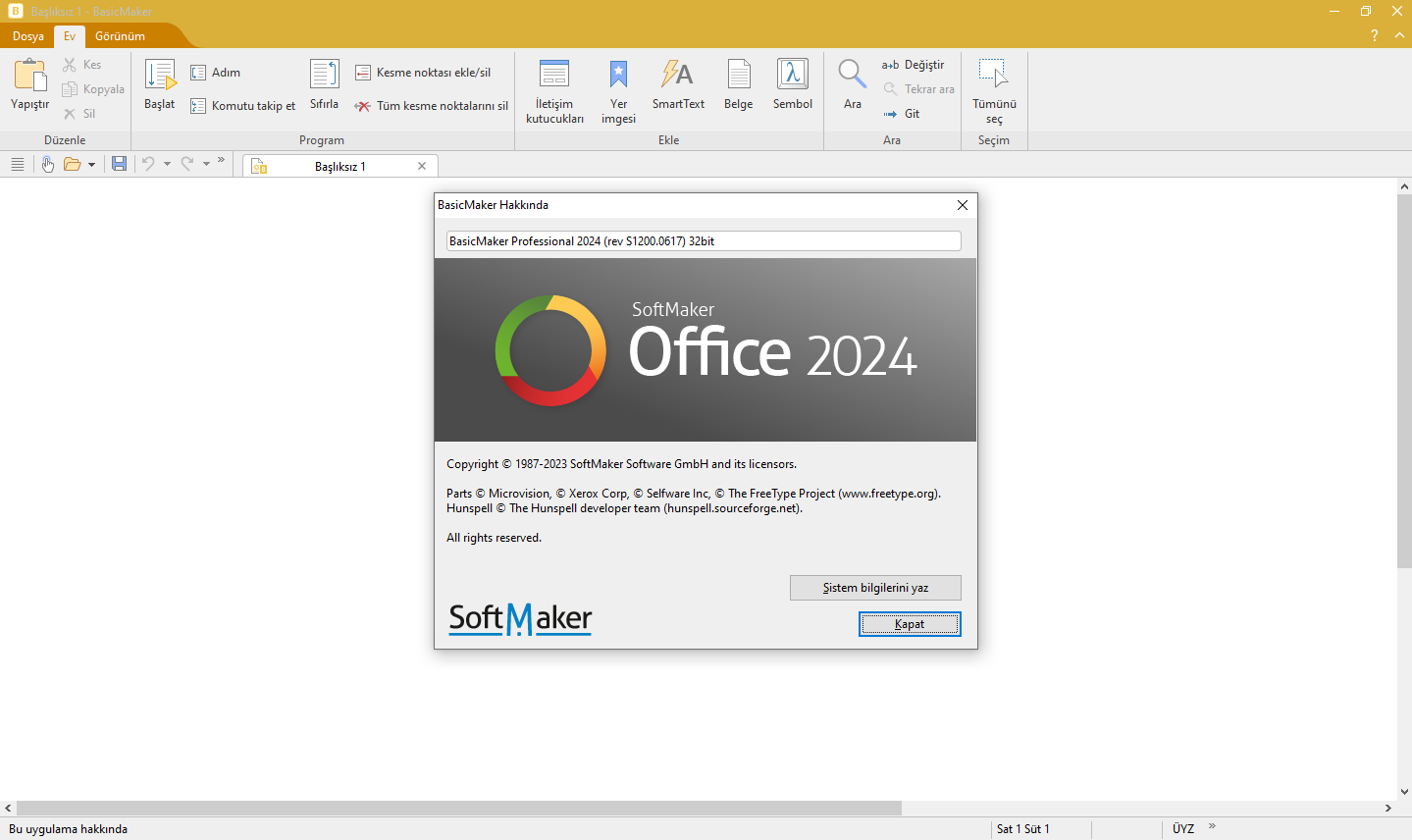Click the 'Sat 1 Süt 1' status text
This screenshot has width=1412, height=840.
1023,829
